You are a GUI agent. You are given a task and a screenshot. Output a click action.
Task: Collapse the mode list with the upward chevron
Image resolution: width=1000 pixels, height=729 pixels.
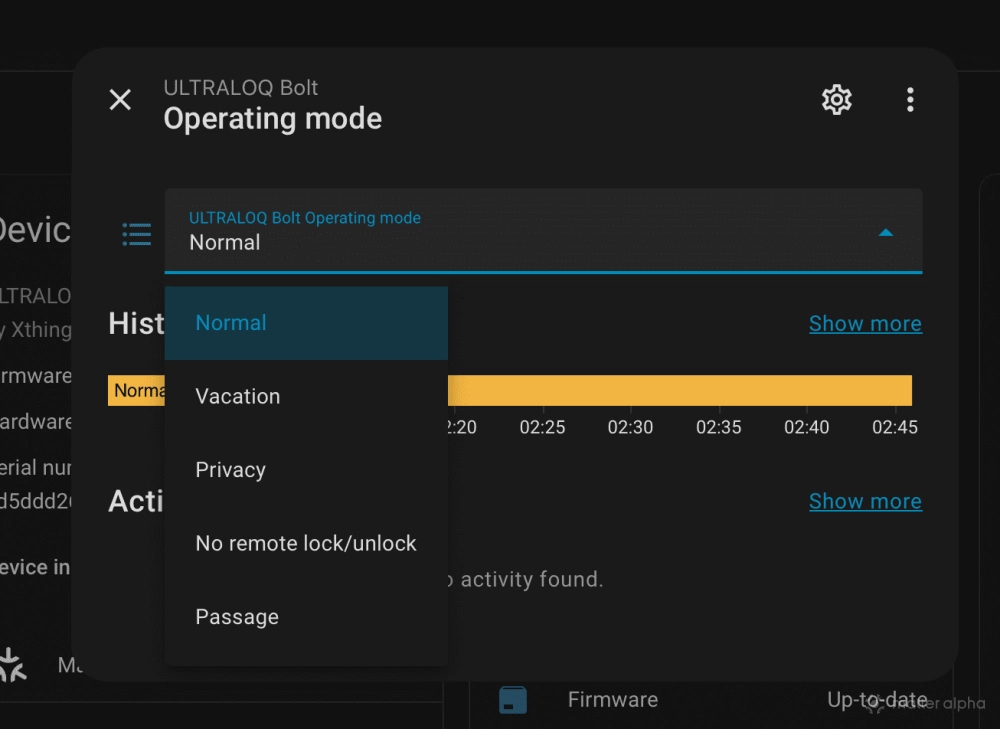pos(886,231)
